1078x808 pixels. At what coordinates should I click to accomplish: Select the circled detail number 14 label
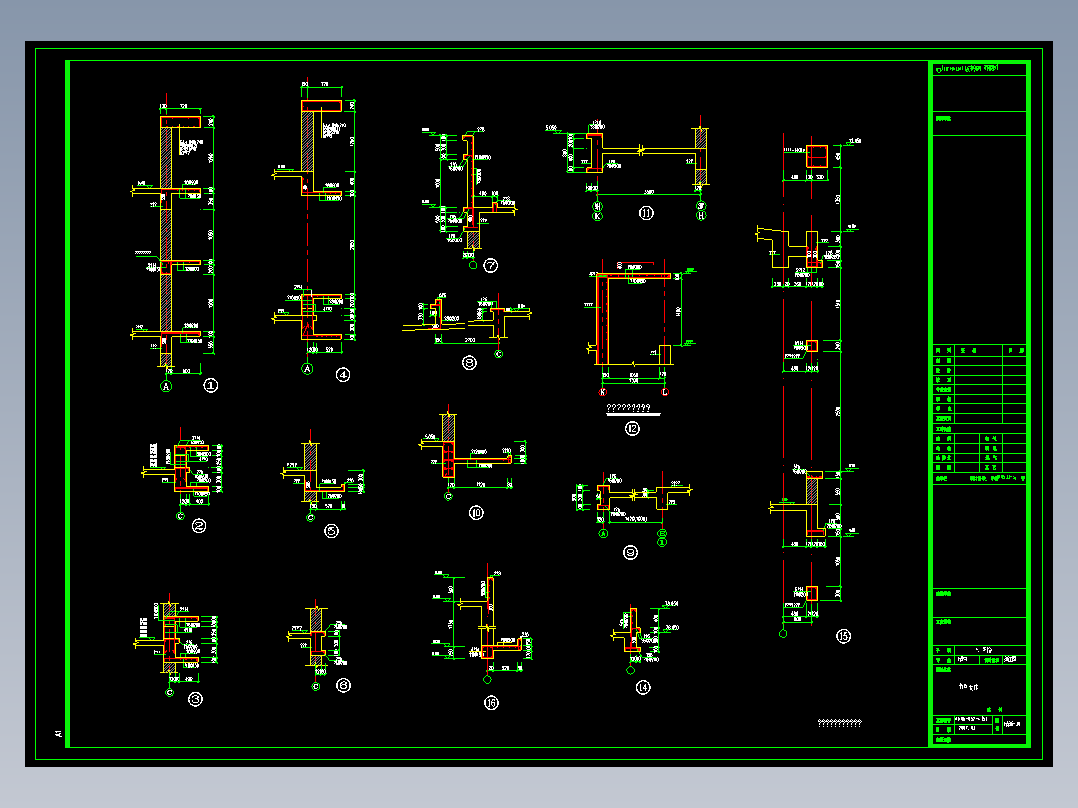click(x=643, y=687)
